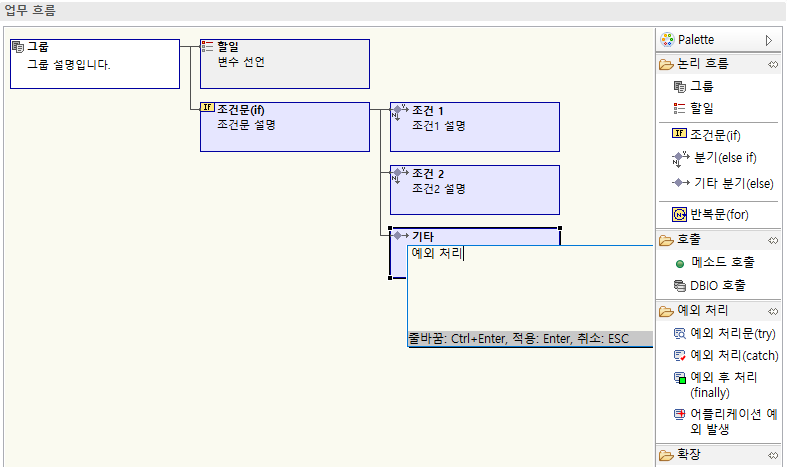Screen dimensions: 787x467
Task: Collapse the 호출 palette drawer
Action: (x=689, y=240)
